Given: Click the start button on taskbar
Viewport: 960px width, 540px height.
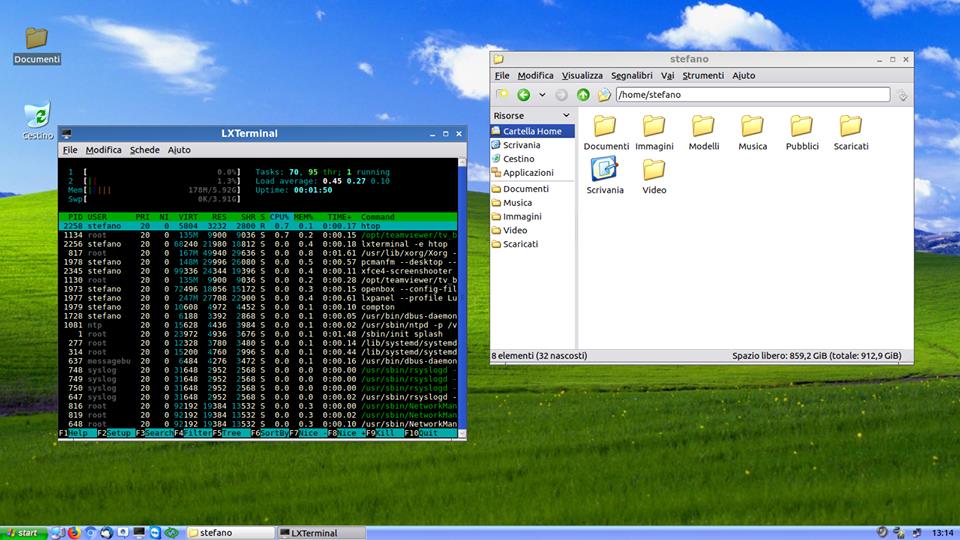Looking at the screenshot, I should (23, 533).
